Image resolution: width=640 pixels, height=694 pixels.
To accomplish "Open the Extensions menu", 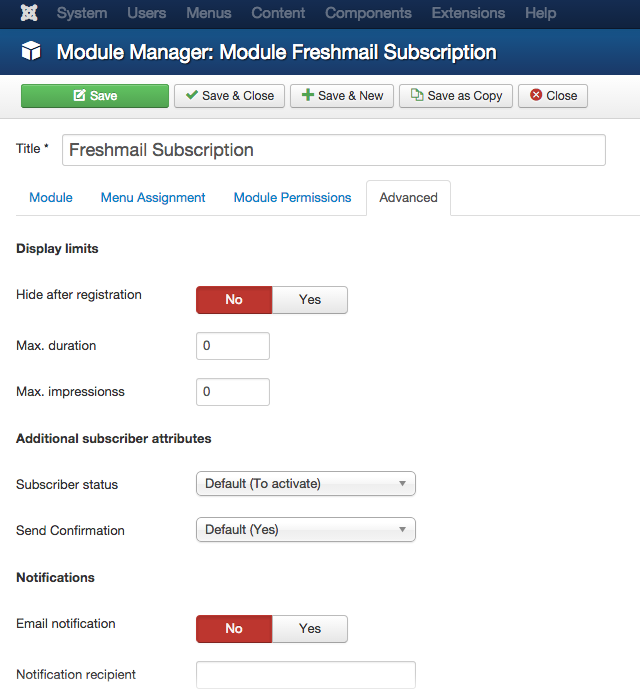I will click(468, 13).
